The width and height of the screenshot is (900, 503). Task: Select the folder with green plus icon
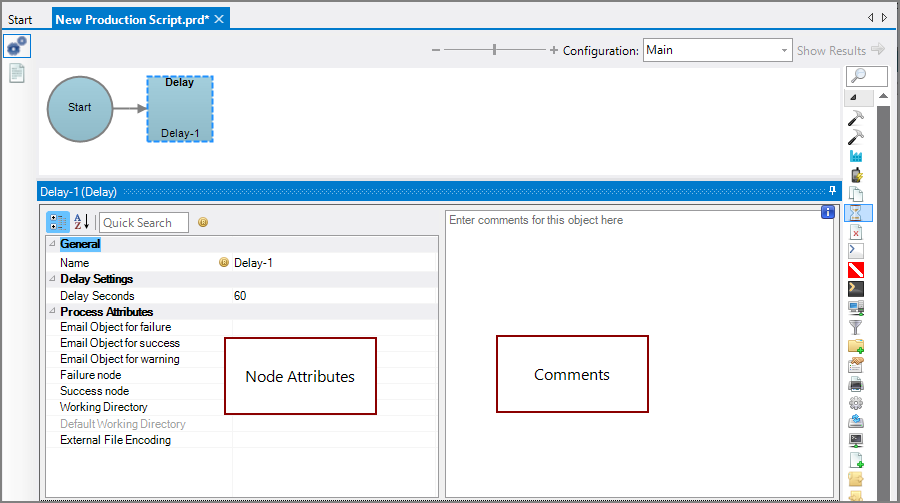[856, 346]
